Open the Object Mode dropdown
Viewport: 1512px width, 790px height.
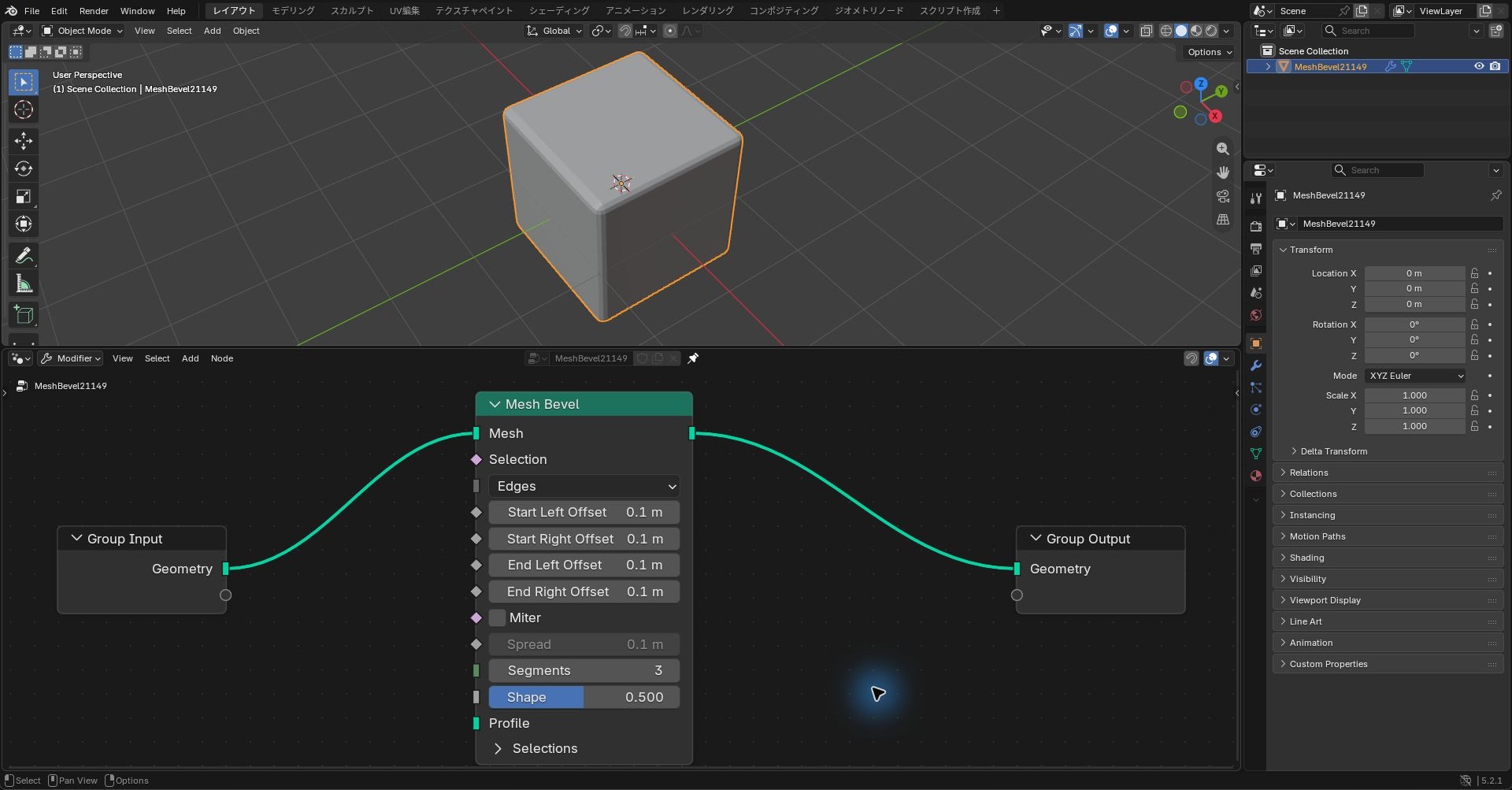[x=82, y=31]
